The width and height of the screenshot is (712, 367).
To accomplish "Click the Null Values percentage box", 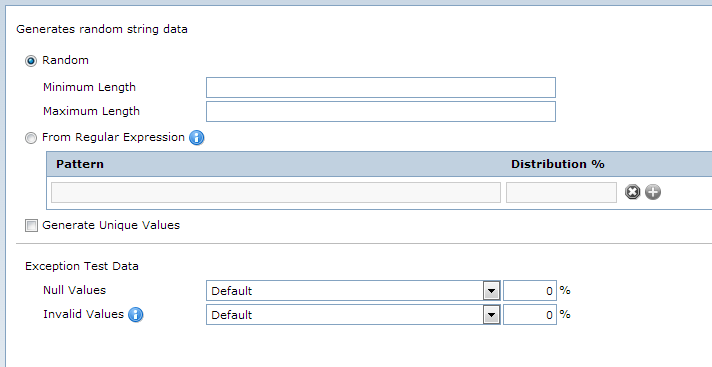I will [x=529, y=291].
